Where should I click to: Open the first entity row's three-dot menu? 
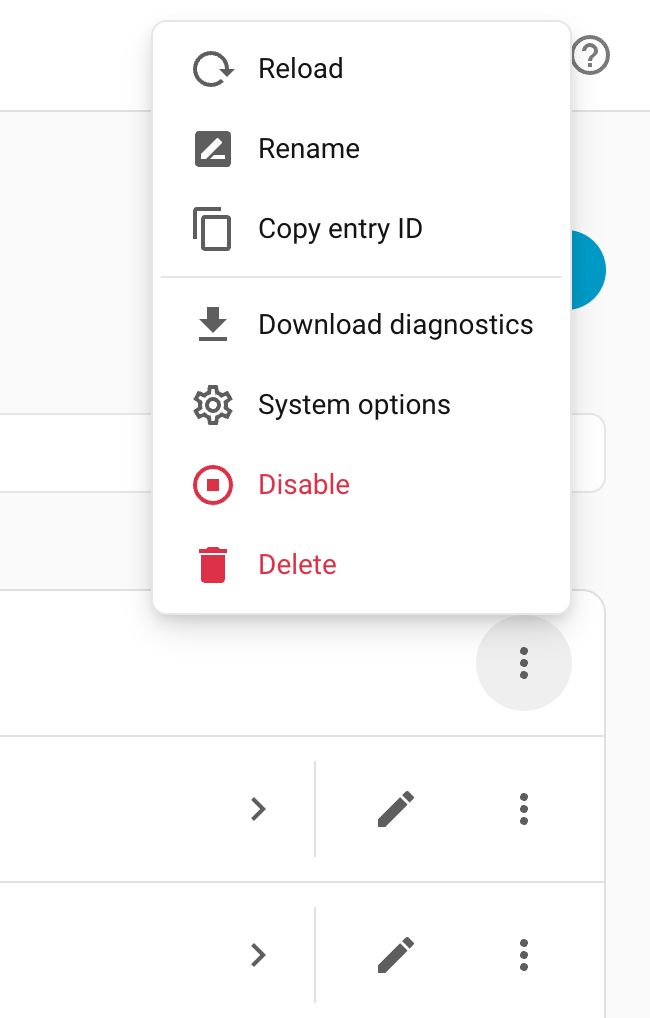(524, 809)
